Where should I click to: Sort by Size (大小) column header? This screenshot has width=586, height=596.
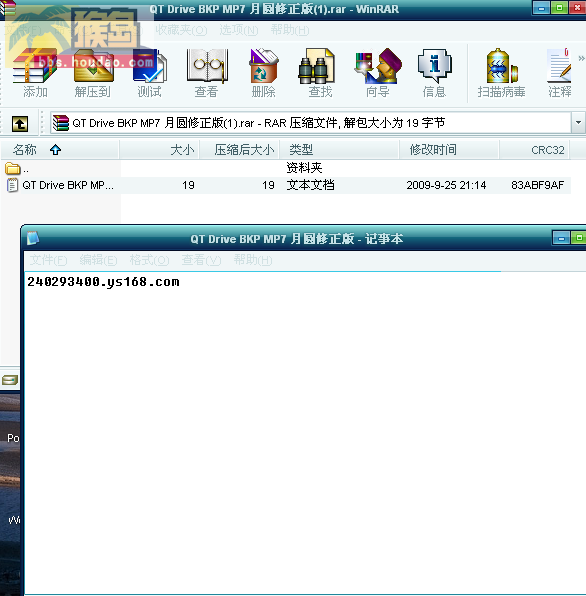pyautogui.click(x=160, y=150)
